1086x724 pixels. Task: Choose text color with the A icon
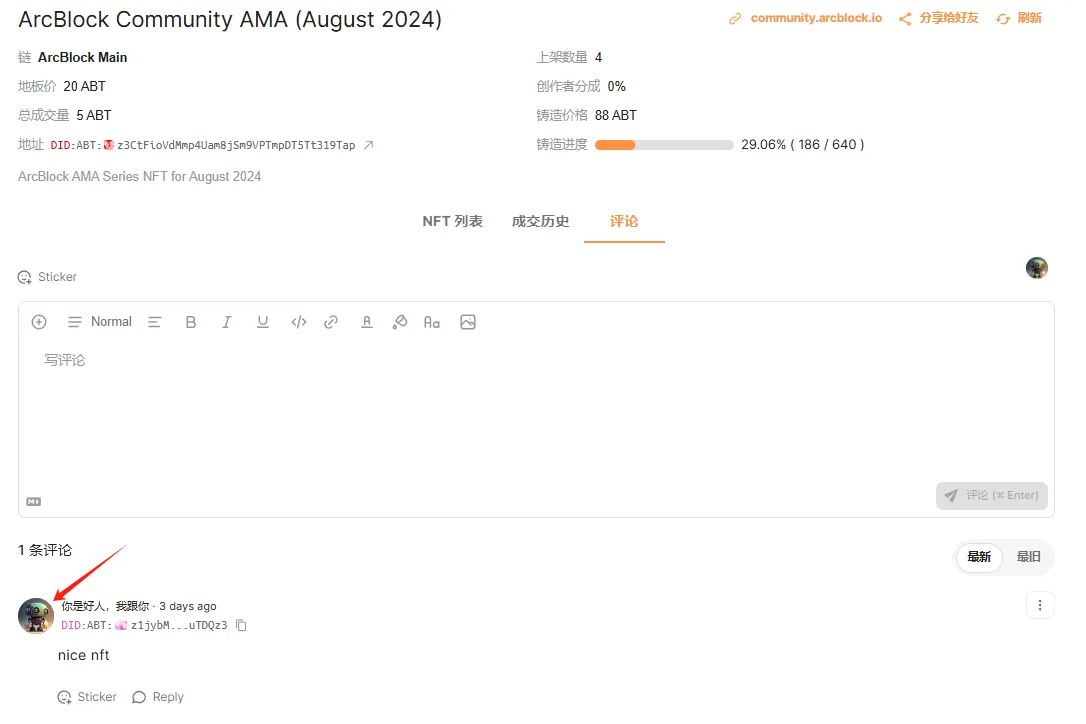[367, 322]
